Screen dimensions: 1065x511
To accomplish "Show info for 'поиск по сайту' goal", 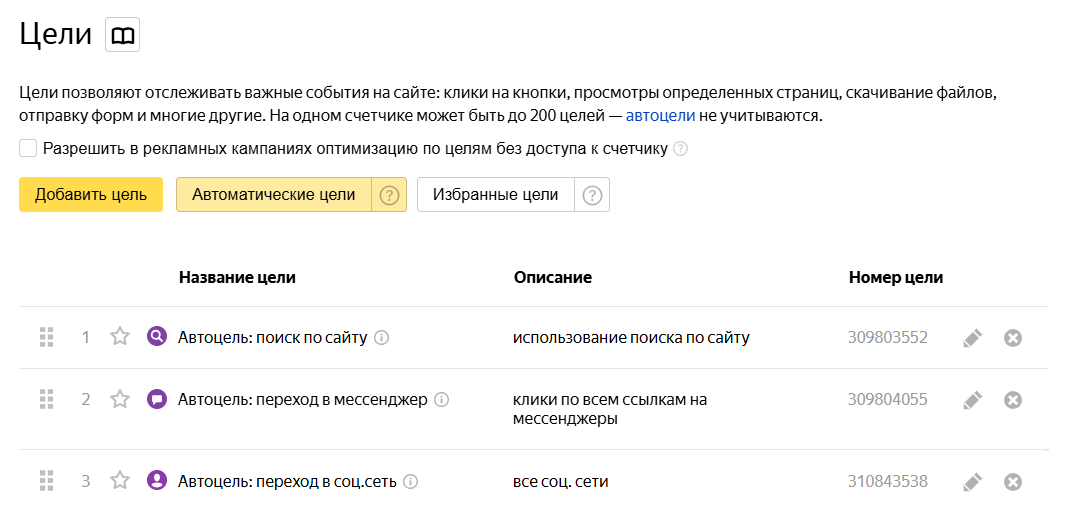I will coord(381,338).
